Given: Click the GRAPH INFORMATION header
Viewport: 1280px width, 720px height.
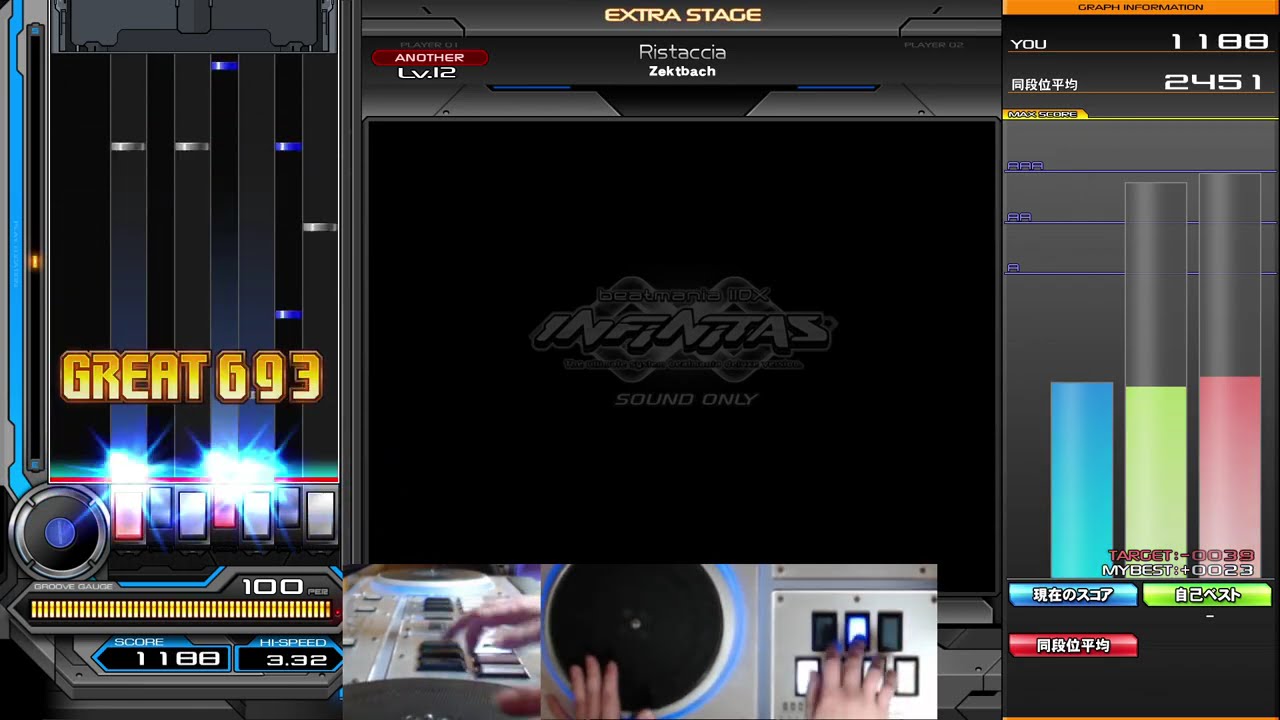Looking at the screenshot, I should tap(1140, 7).
